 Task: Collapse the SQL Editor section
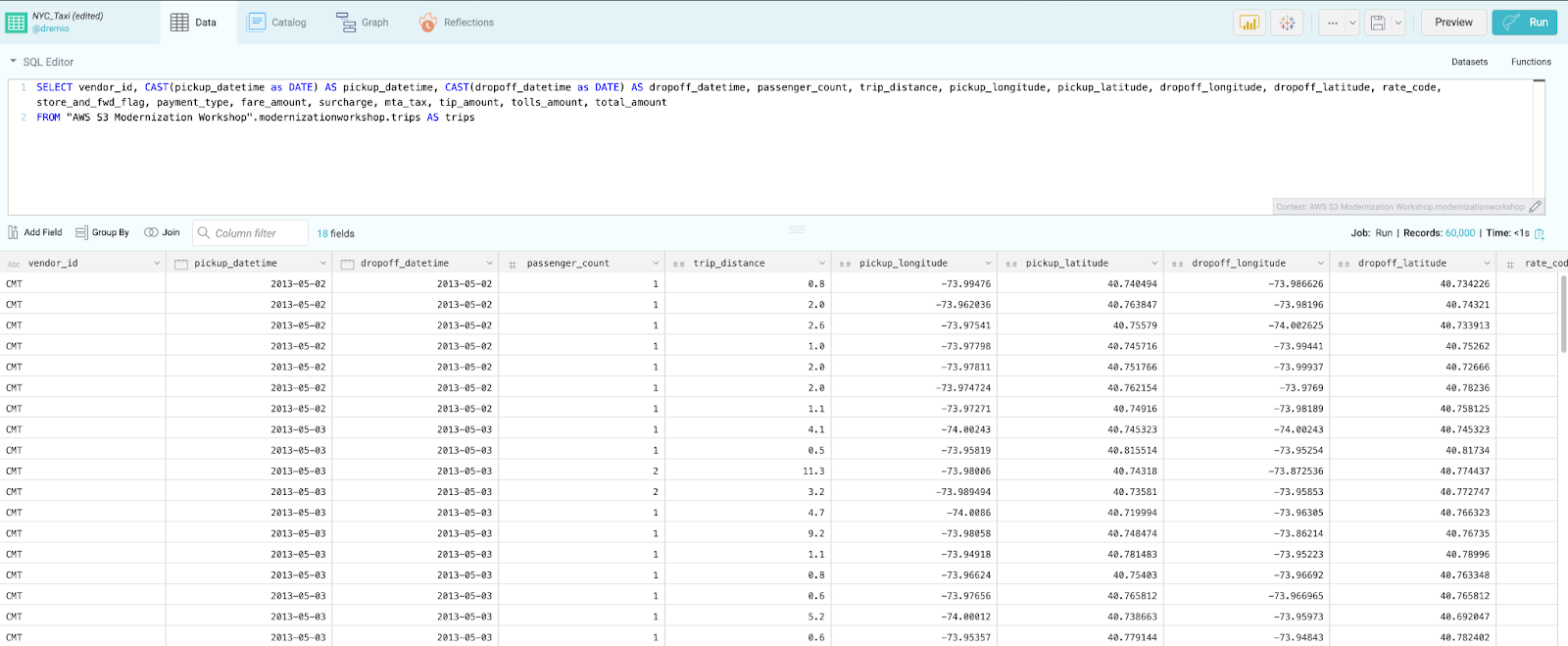tap(14, 62)
